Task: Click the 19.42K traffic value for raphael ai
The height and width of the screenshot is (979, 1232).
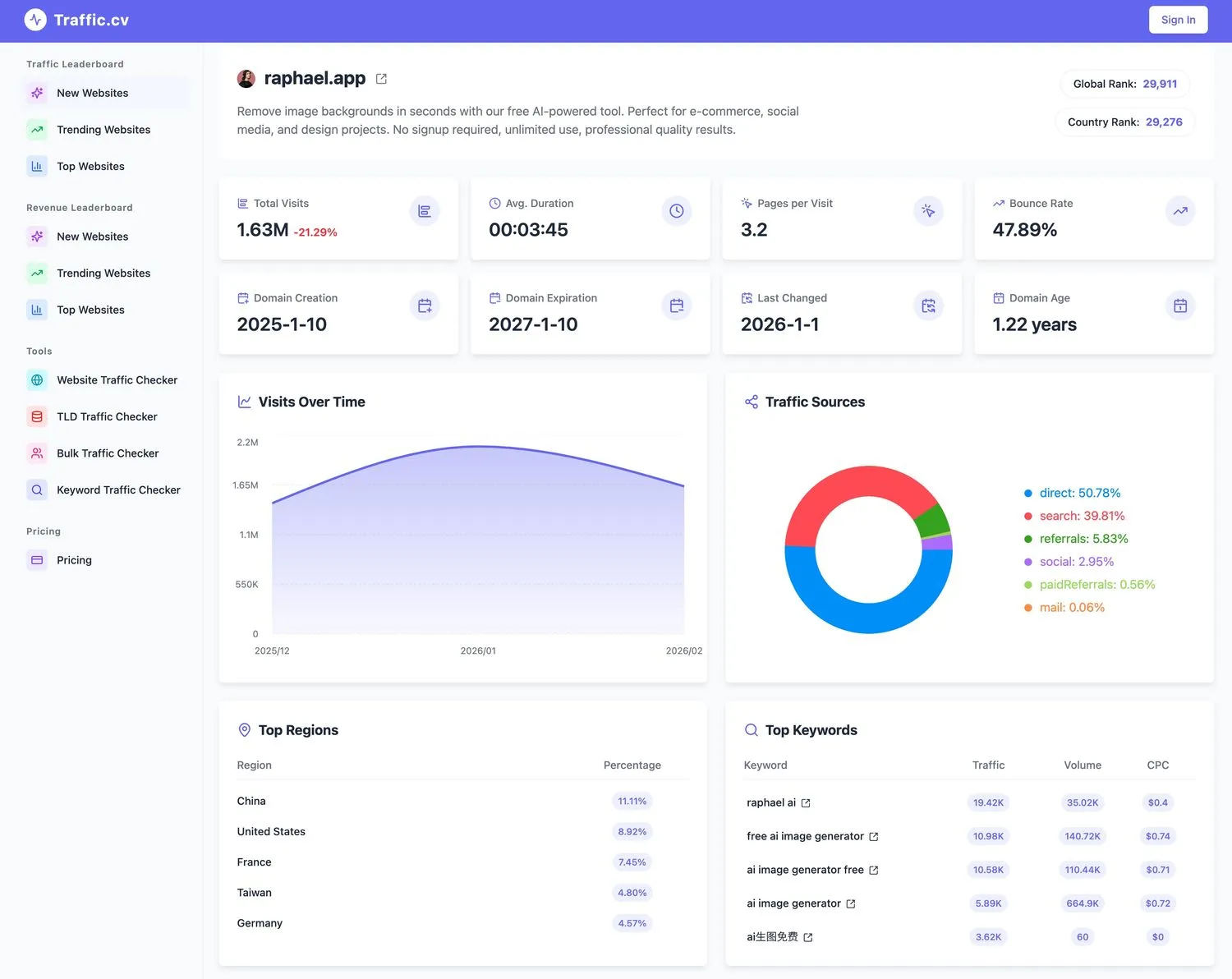Action: point(988,803)
